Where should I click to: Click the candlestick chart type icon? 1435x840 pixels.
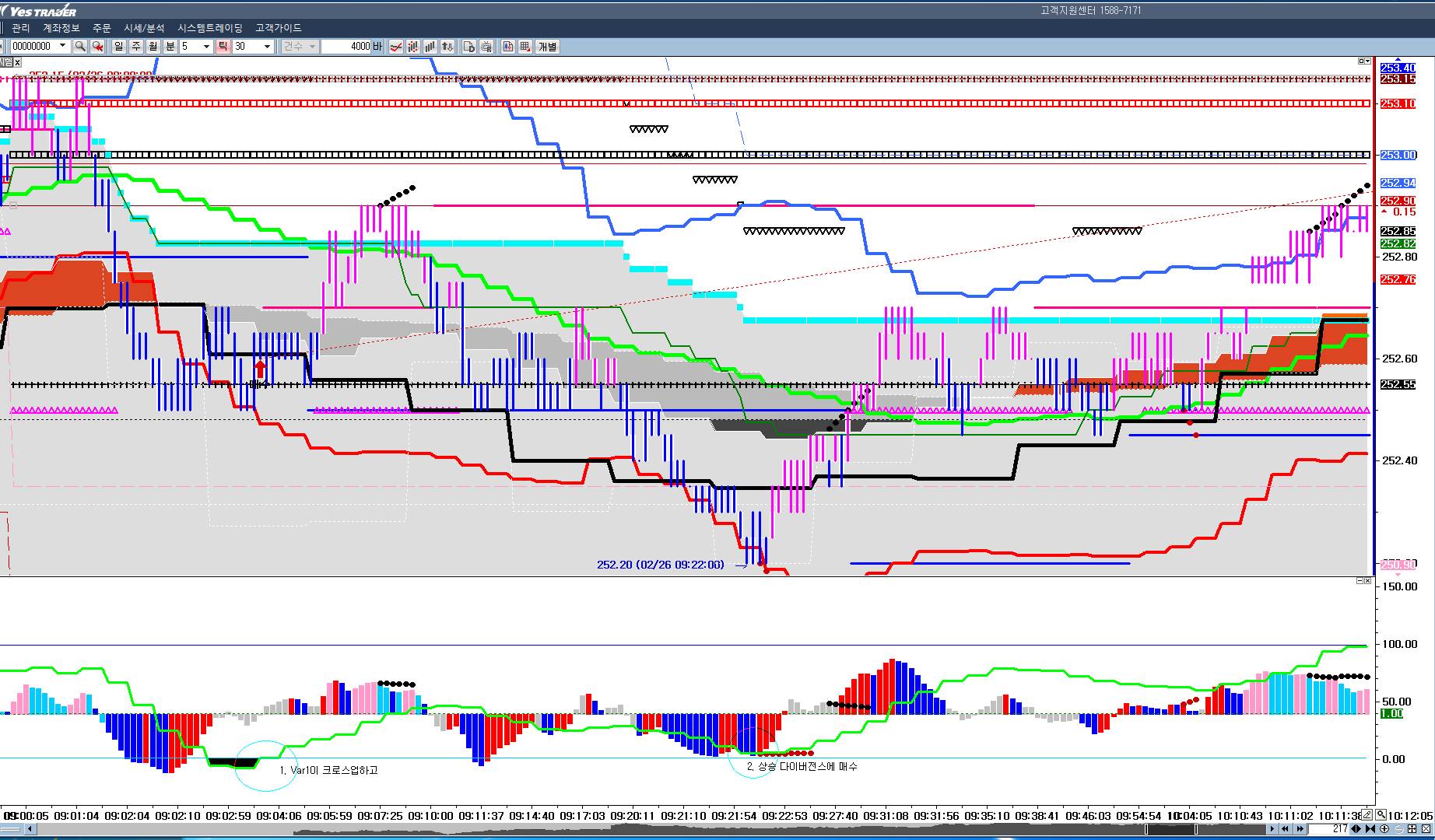[x=413, y=47]
